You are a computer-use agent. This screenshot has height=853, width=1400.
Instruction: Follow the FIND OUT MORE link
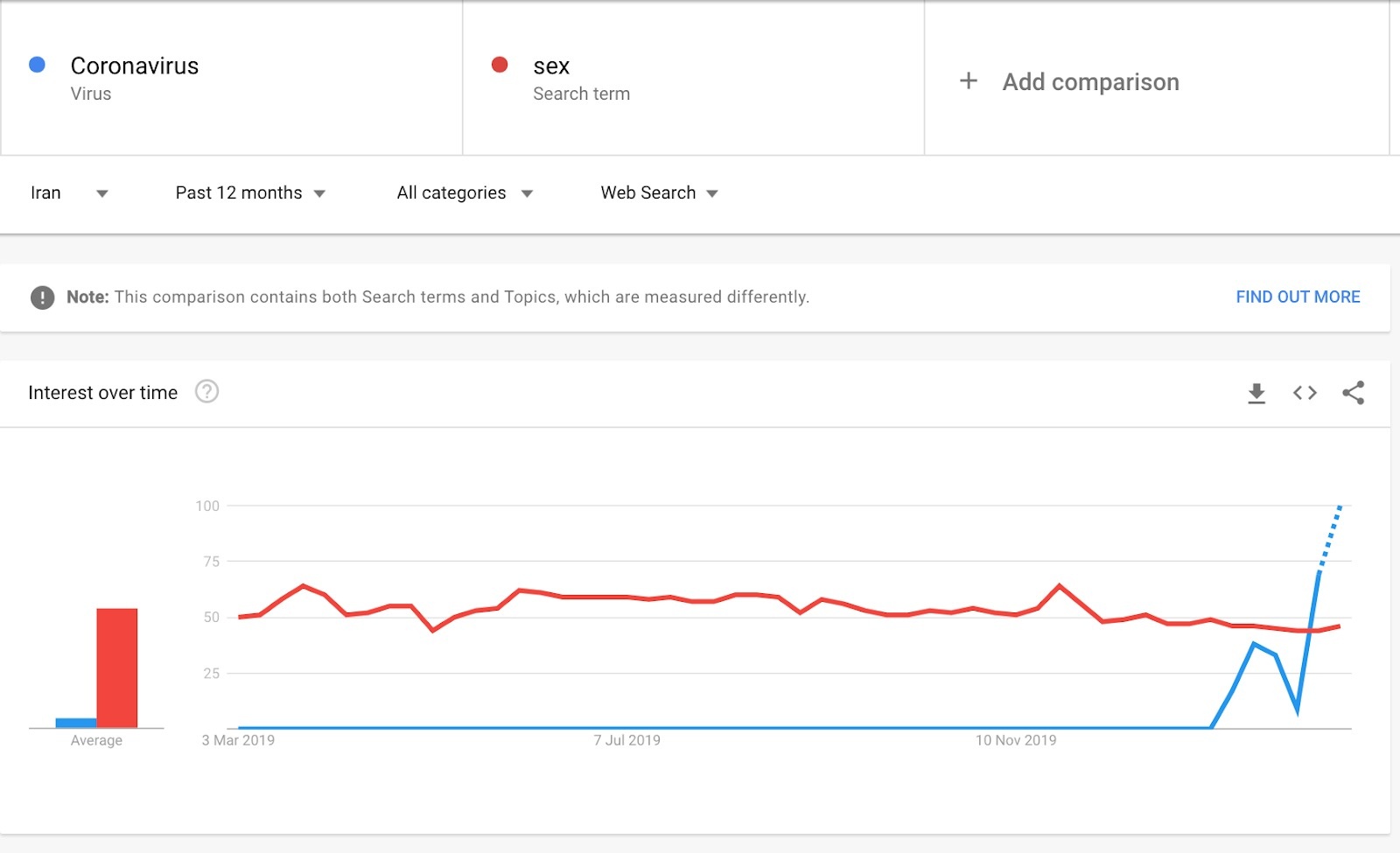click(1298, 297)
